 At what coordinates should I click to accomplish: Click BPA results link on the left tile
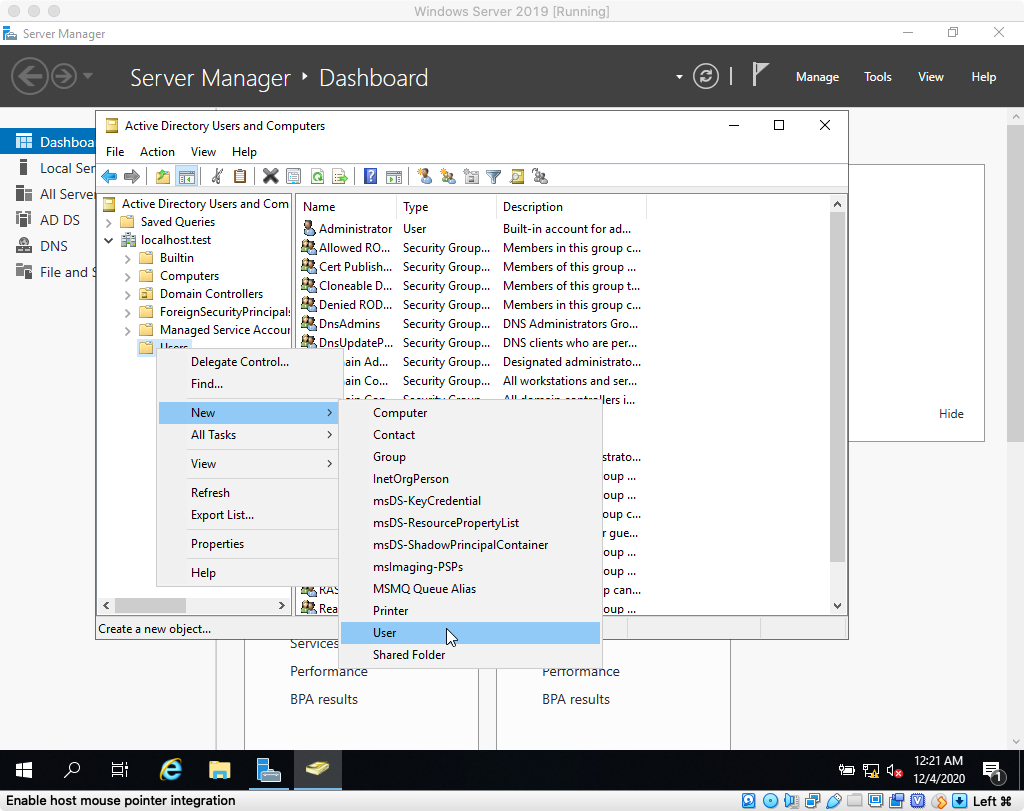[x=324, y=699]
